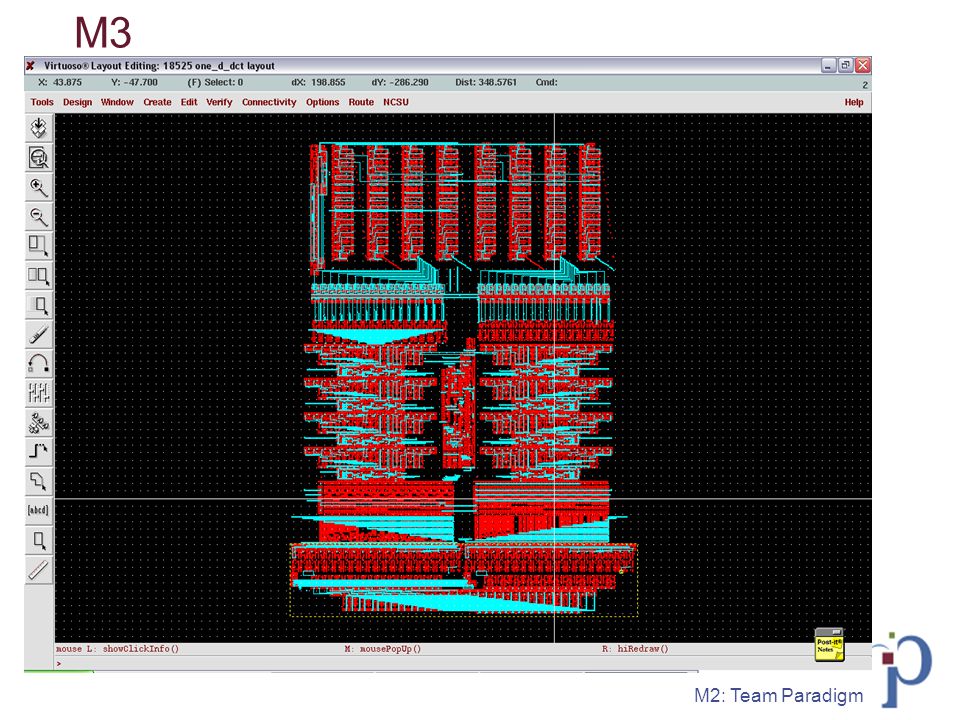Activate the Copy tool icon
960x720 pixels.
click(x=39, y=276)
